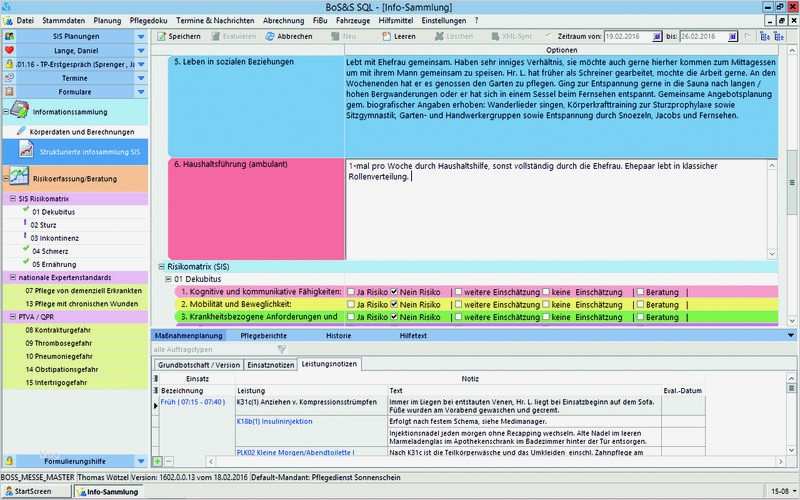Viewport: 800px width, 500px height.
Task: Uncheck Nein Risiko for Kognitive und kommunikative Fähigkeiten
Action: point(394,292)
